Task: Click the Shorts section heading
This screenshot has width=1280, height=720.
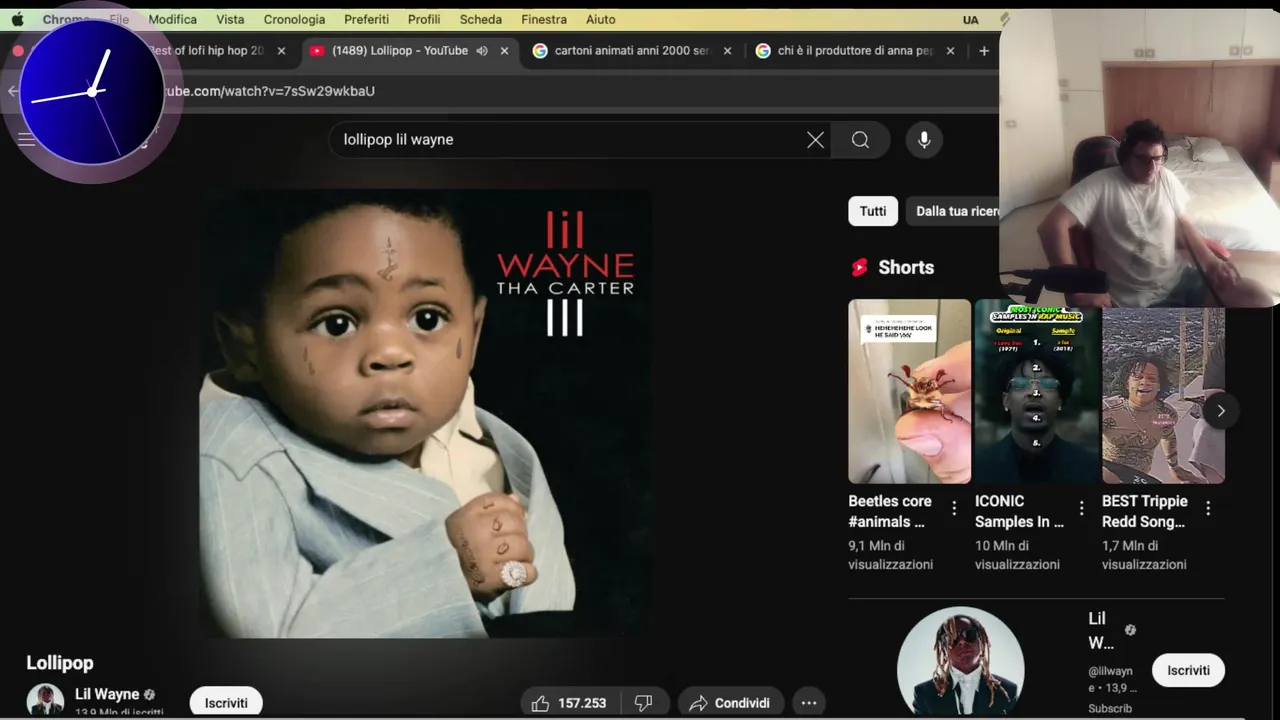Action: click(x=906, y=267)
